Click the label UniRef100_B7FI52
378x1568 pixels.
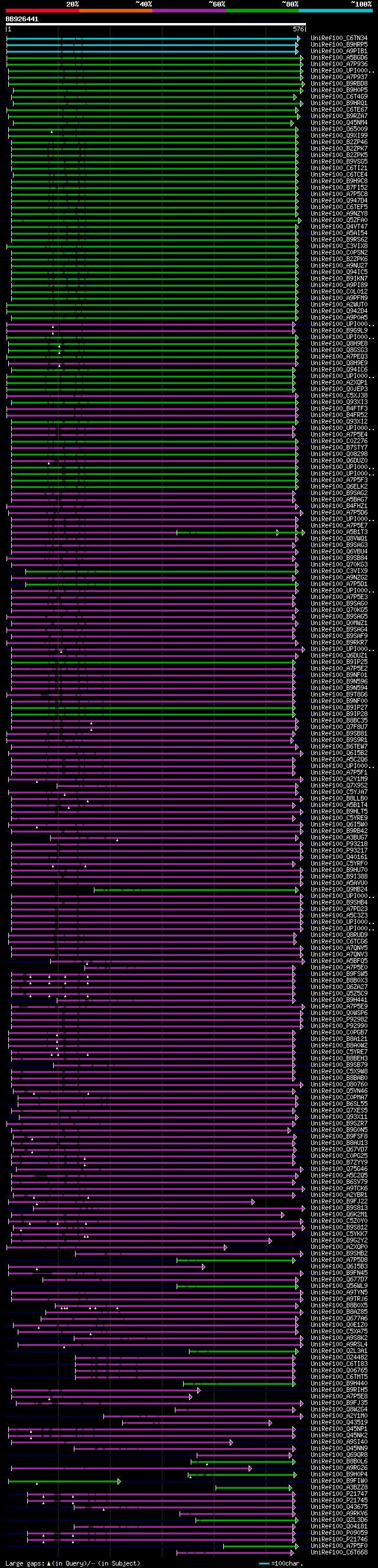point(339,187)
